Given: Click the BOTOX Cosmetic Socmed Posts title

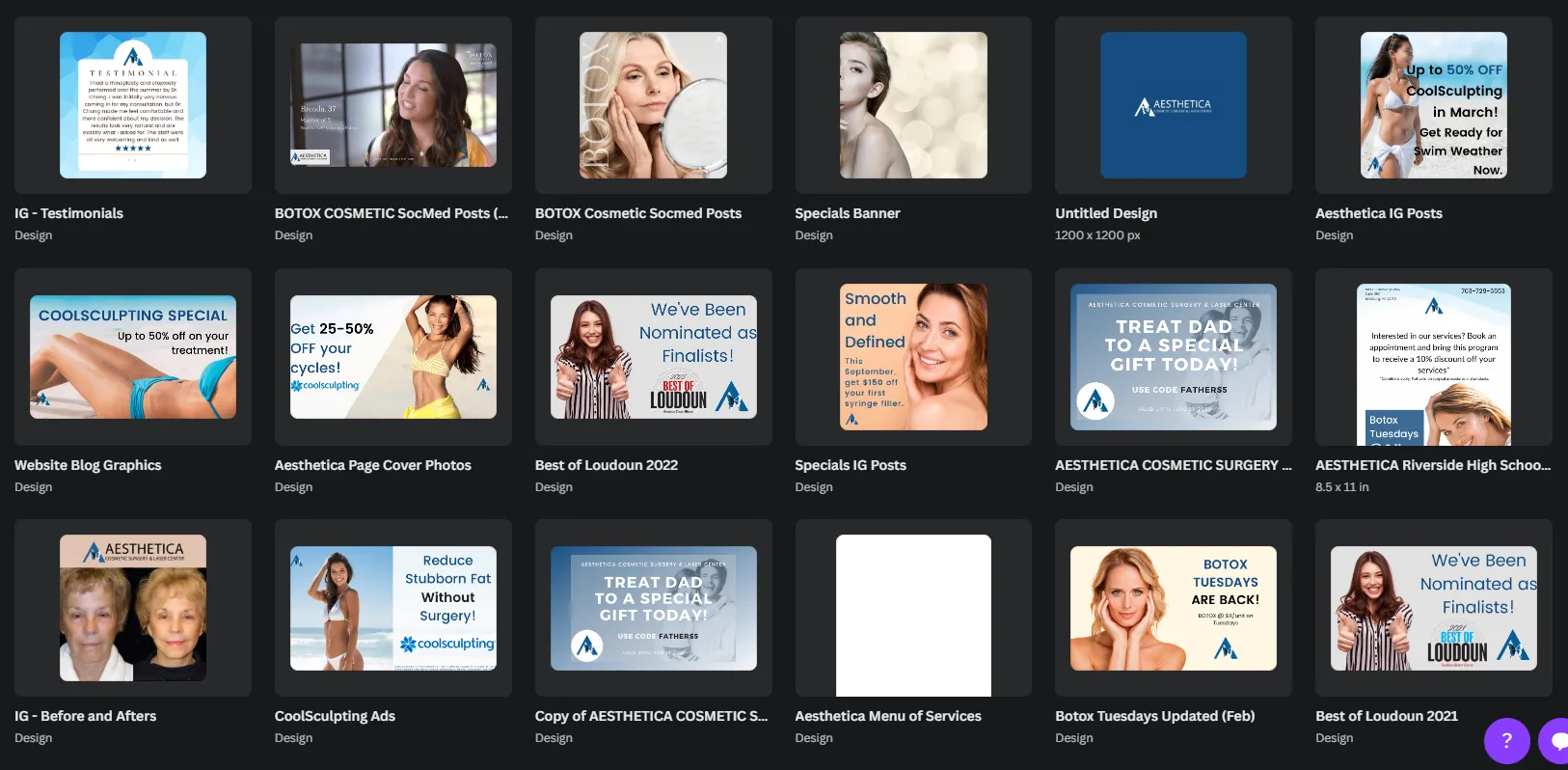Looking at the screenshot, I should click(638, 213).
